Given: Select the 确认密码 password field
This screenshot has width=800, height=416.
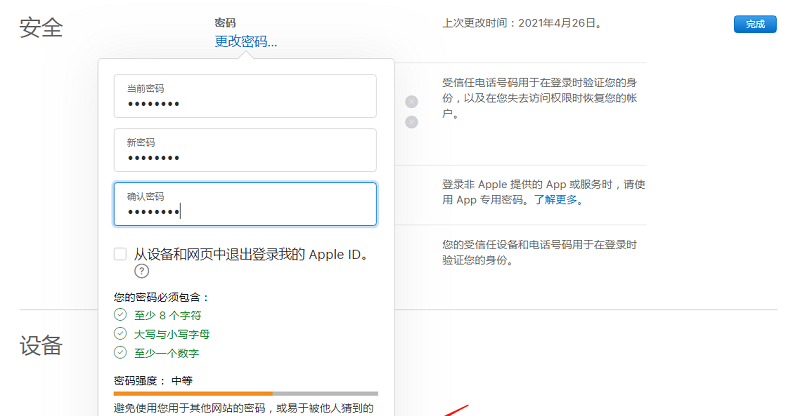Looking at the screenshot, I should tap(245, 204).
